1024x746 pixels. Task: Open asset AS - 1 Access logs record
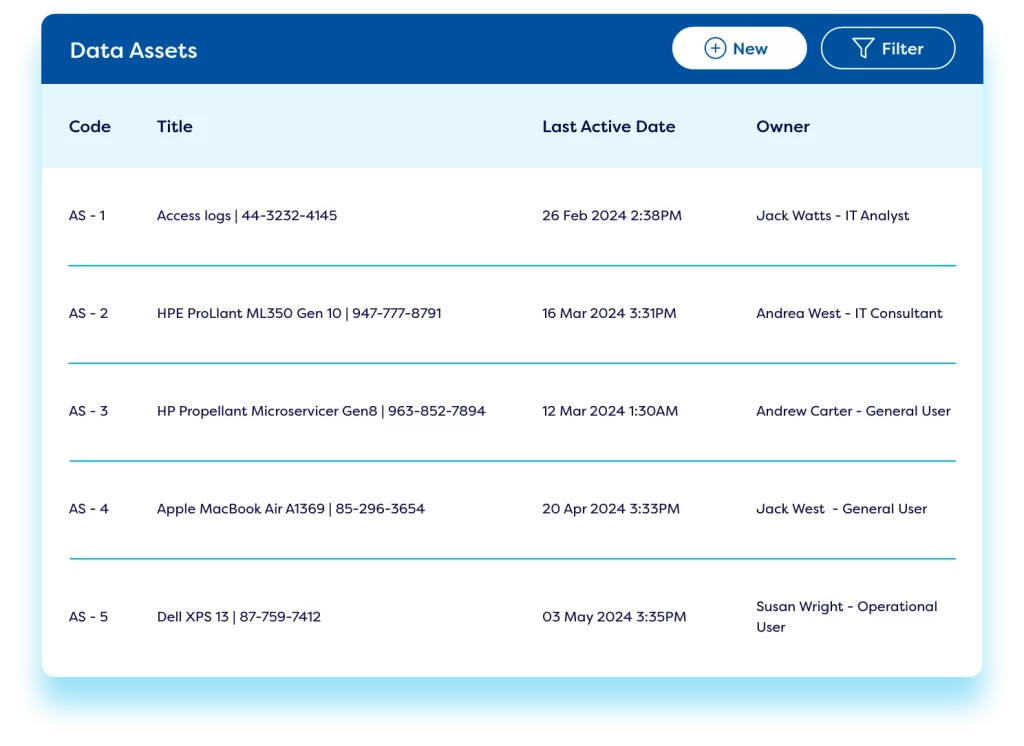pos(247,215)
